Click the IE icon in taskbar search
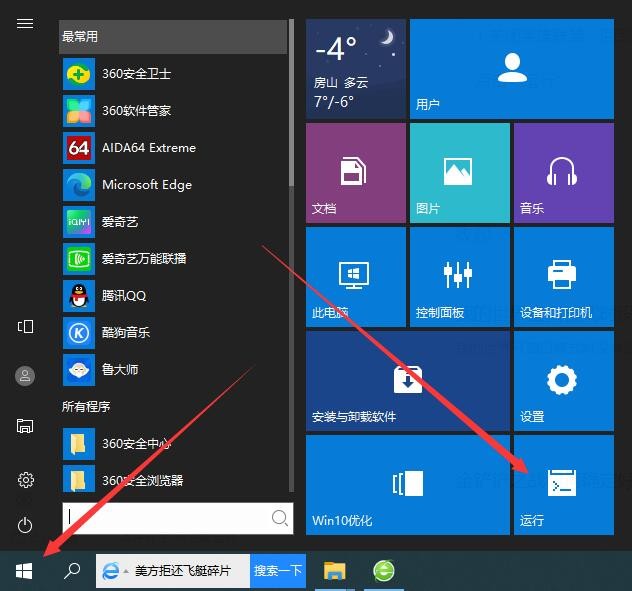This screenshot has width=632, height=591. (x=110, y=571)
